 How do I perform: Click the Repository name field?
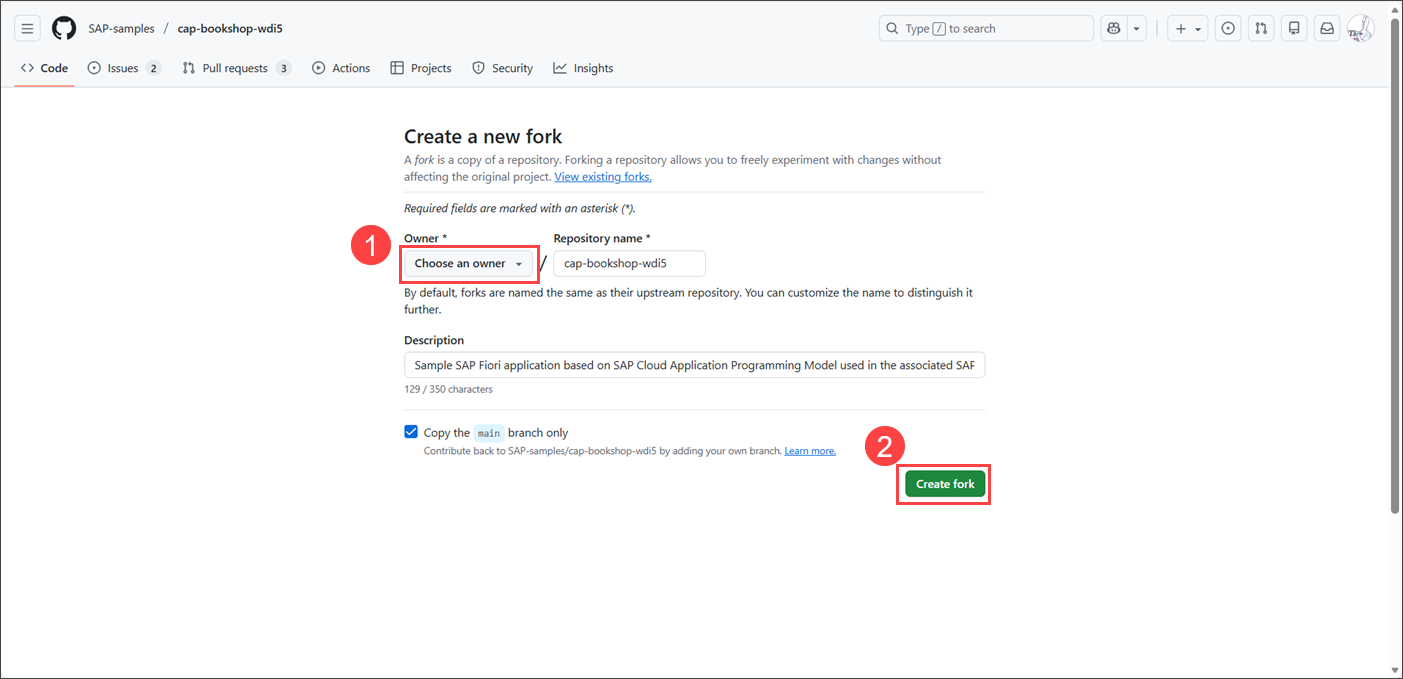[x=629, y=263]
